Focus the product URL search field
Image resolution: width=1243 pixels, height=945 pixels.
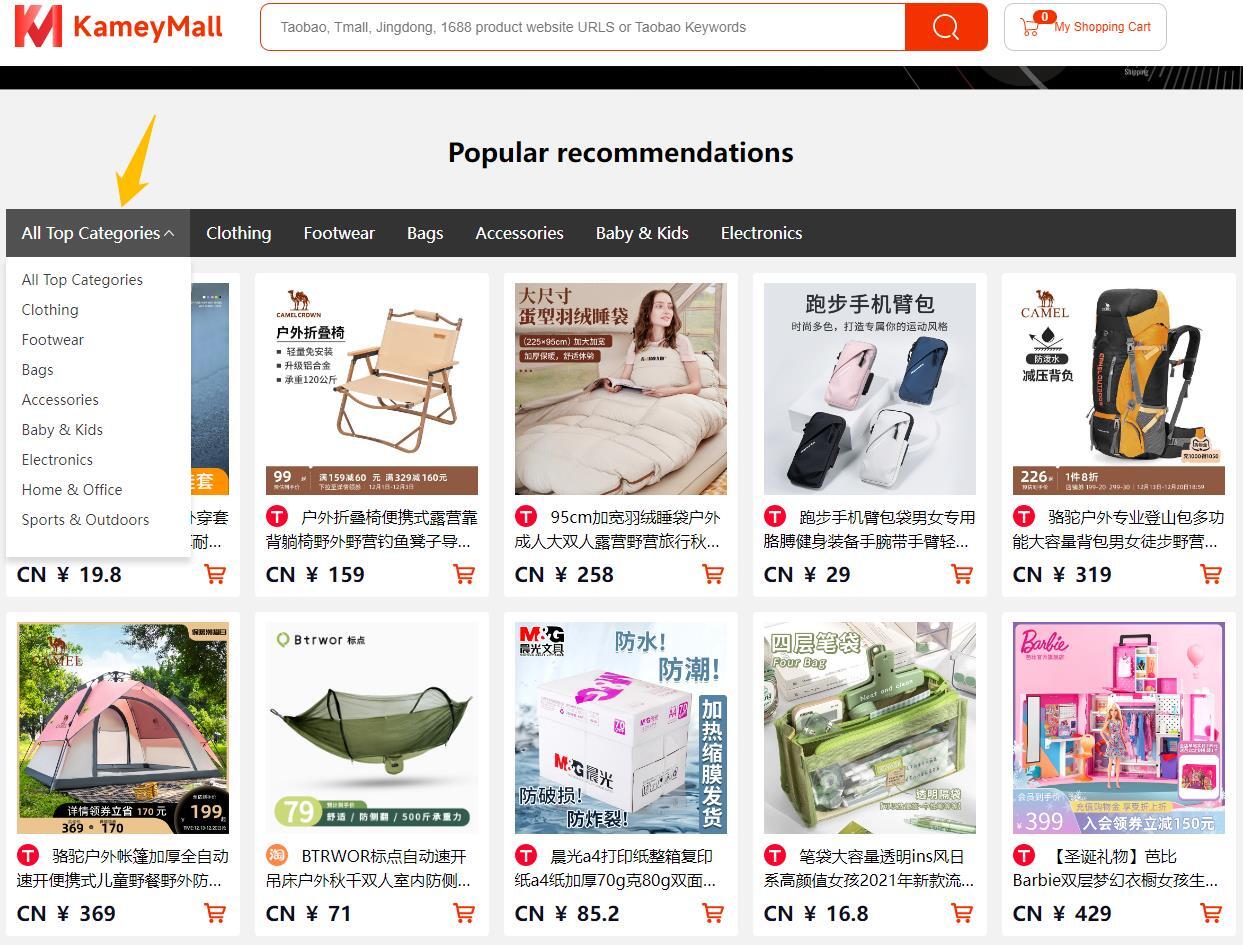[583, 27]
